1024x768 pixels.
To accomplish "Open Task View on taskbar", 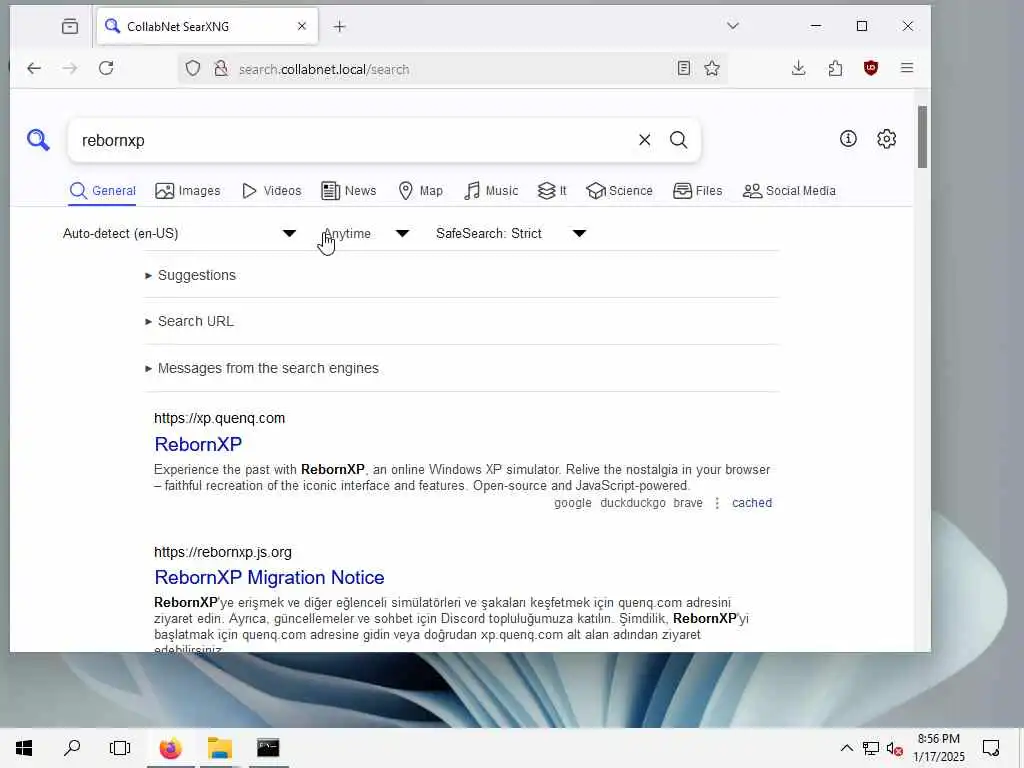I will 120,748.
